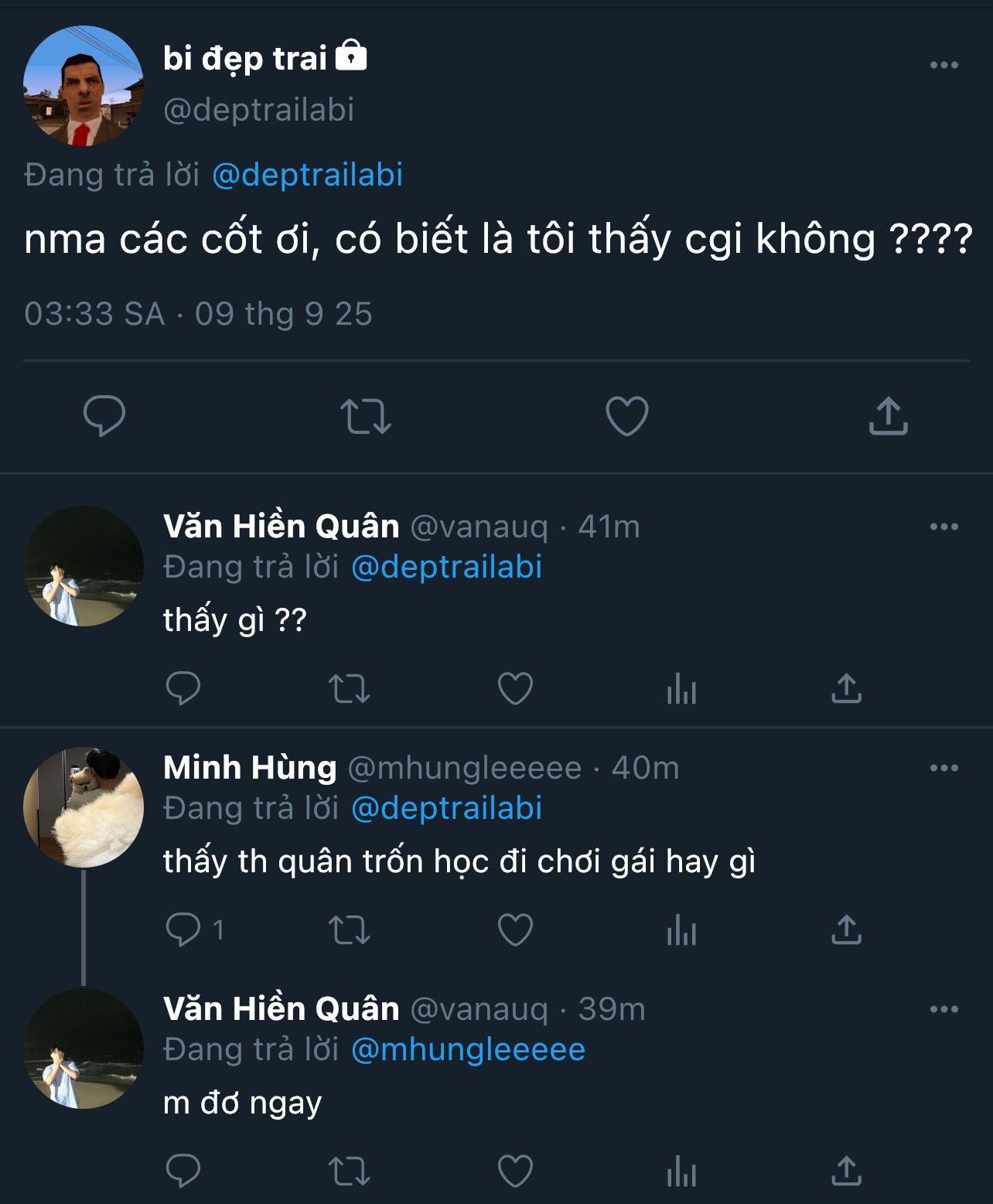Retweet Minh Hùng's reply
The height and width of the screenshot is (1204, 993).
[x=350, y=929]
